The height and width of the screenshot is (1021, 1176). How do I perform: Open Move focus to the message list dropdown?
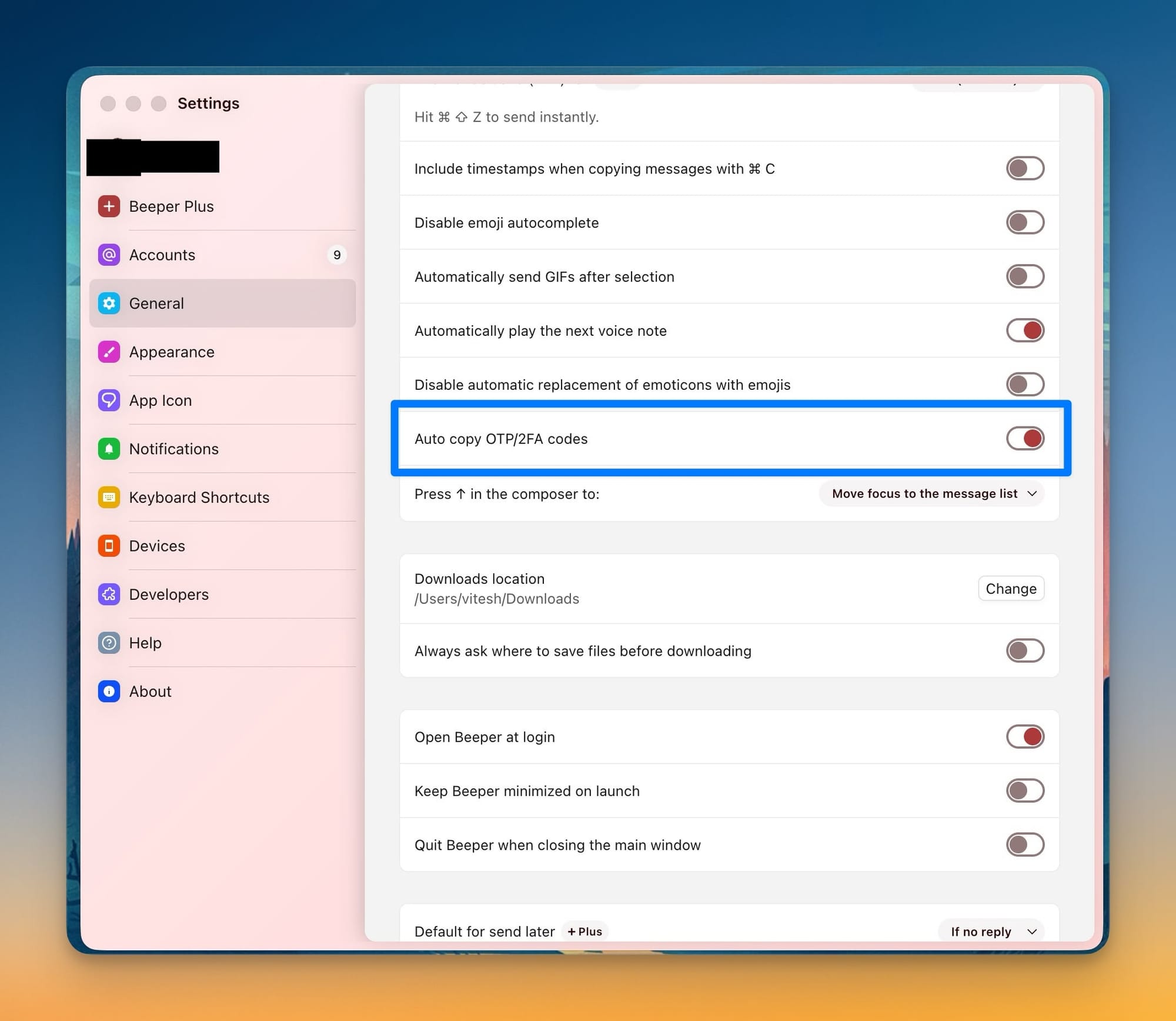(x=931, y=494)
